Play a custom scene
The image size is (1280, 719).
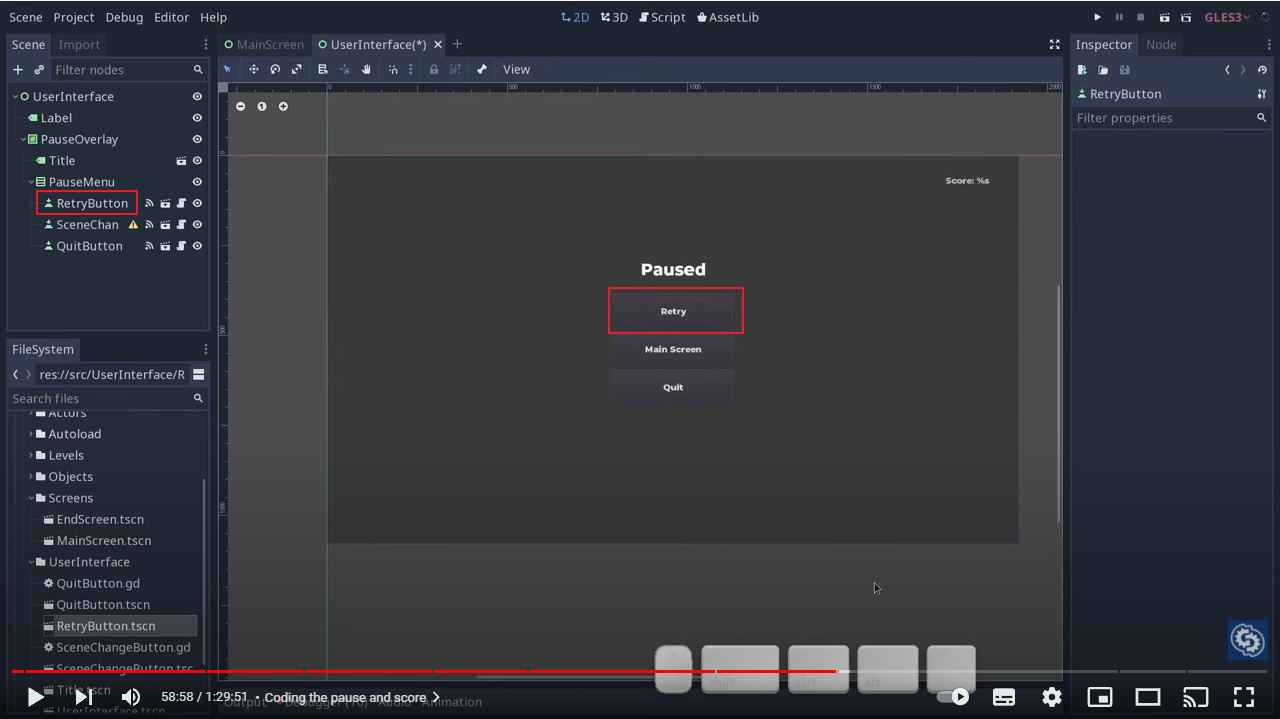[1186, 17]
